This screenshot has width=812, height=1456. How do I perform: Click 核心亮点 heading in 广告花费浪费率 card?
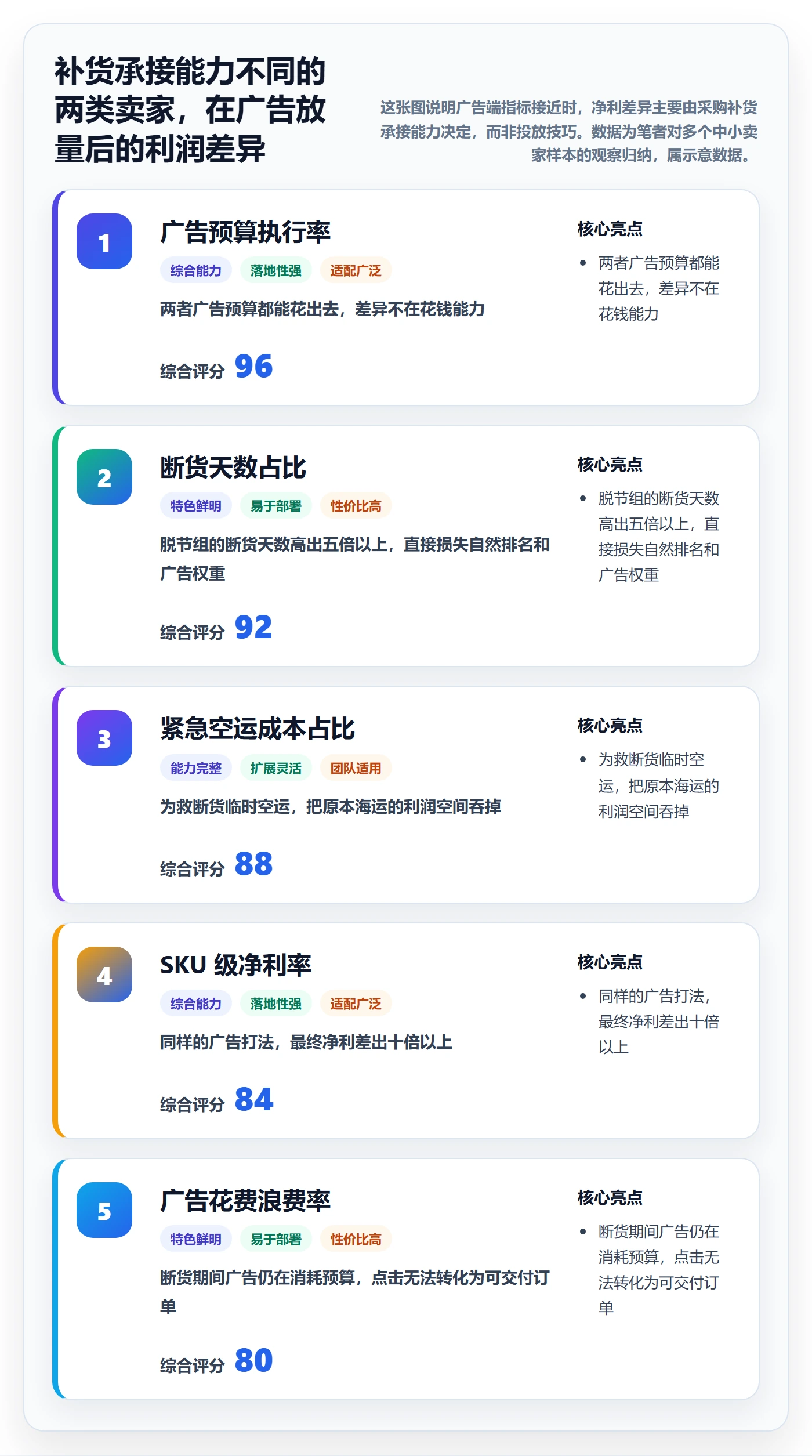(x=610, y=1198)
